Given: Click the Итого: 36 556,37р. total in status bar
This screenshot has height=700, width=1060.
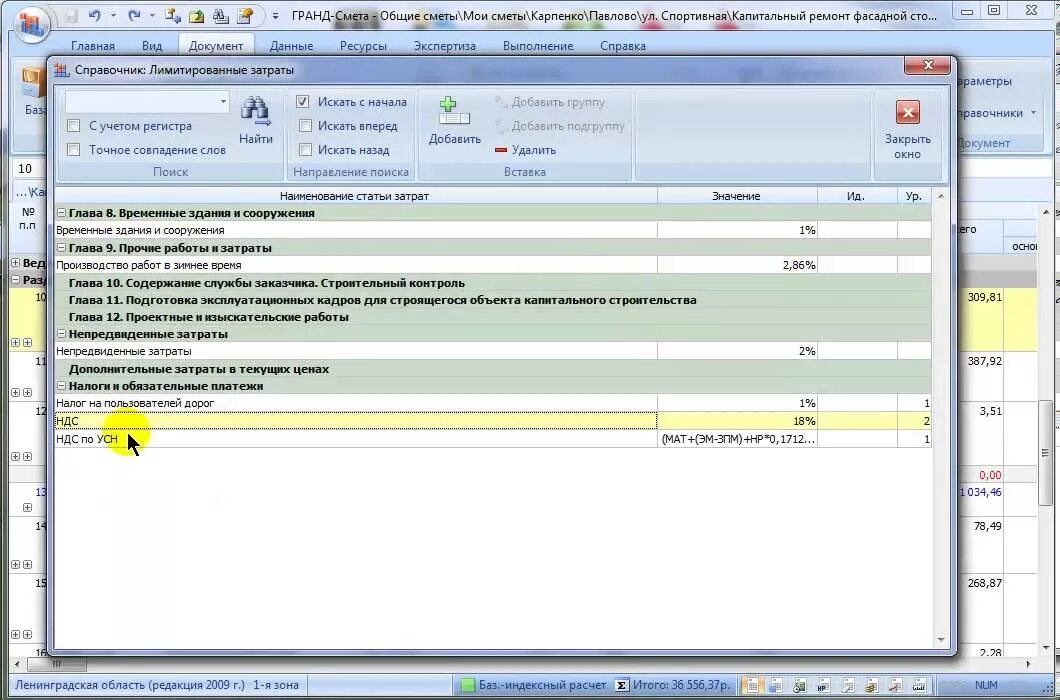Looking at the screenshot, I should click(681, 685).
